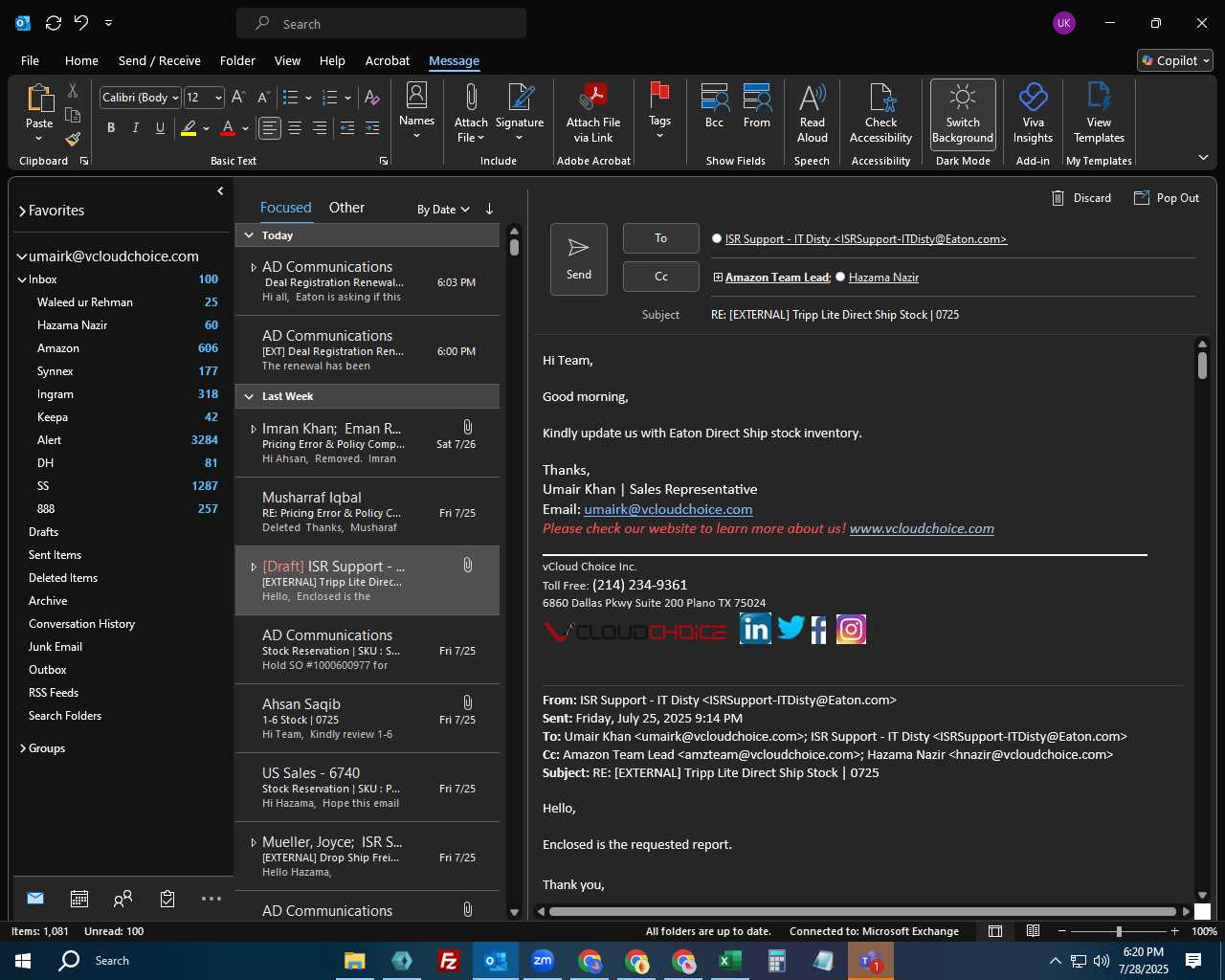The width and height of the screenshot is (1225, 980).
Task: Click the To recipients button
Action: pos(661,238)
